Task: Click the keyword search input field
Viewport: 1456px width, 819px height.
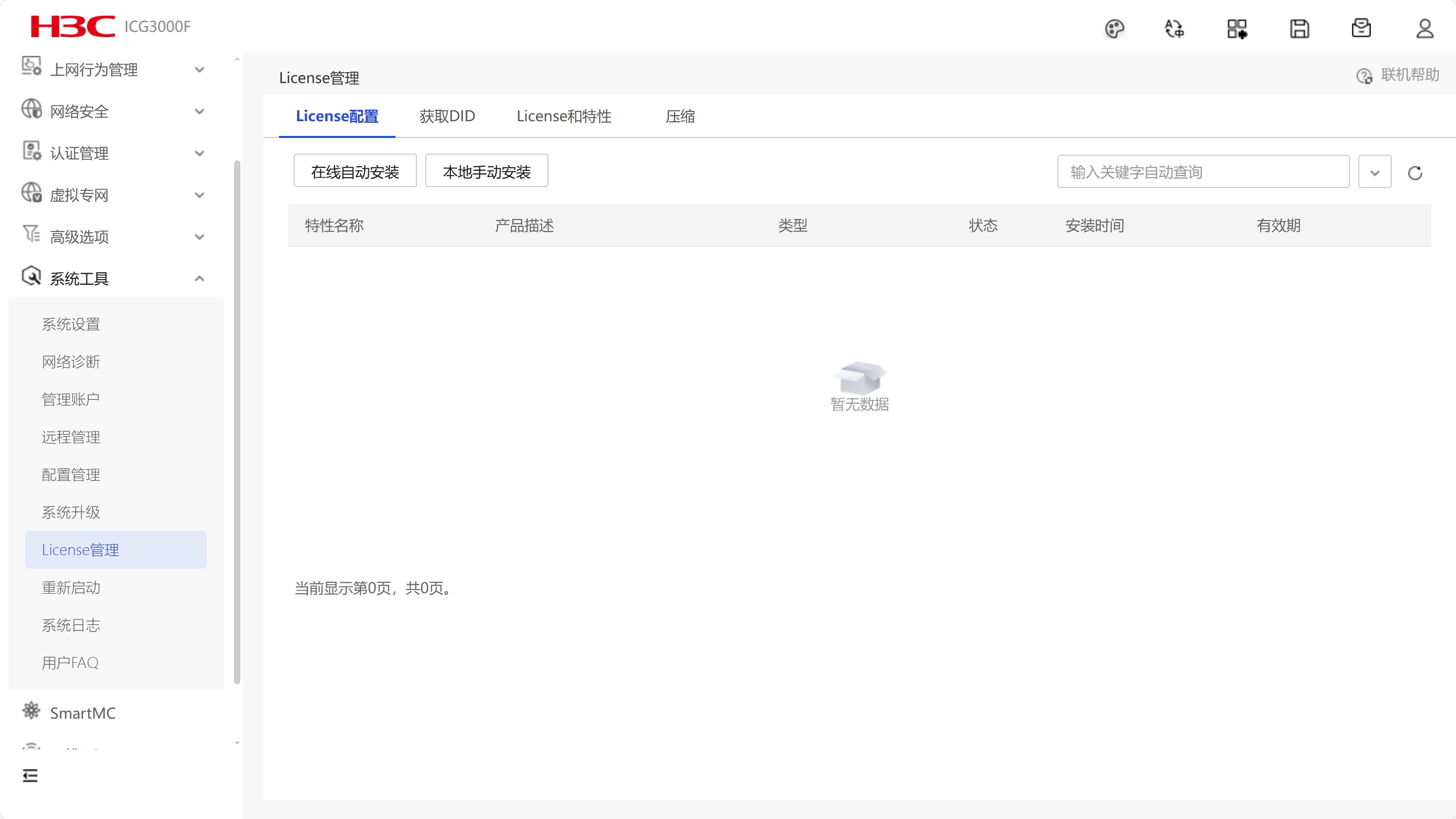Action: [1203, 172]
